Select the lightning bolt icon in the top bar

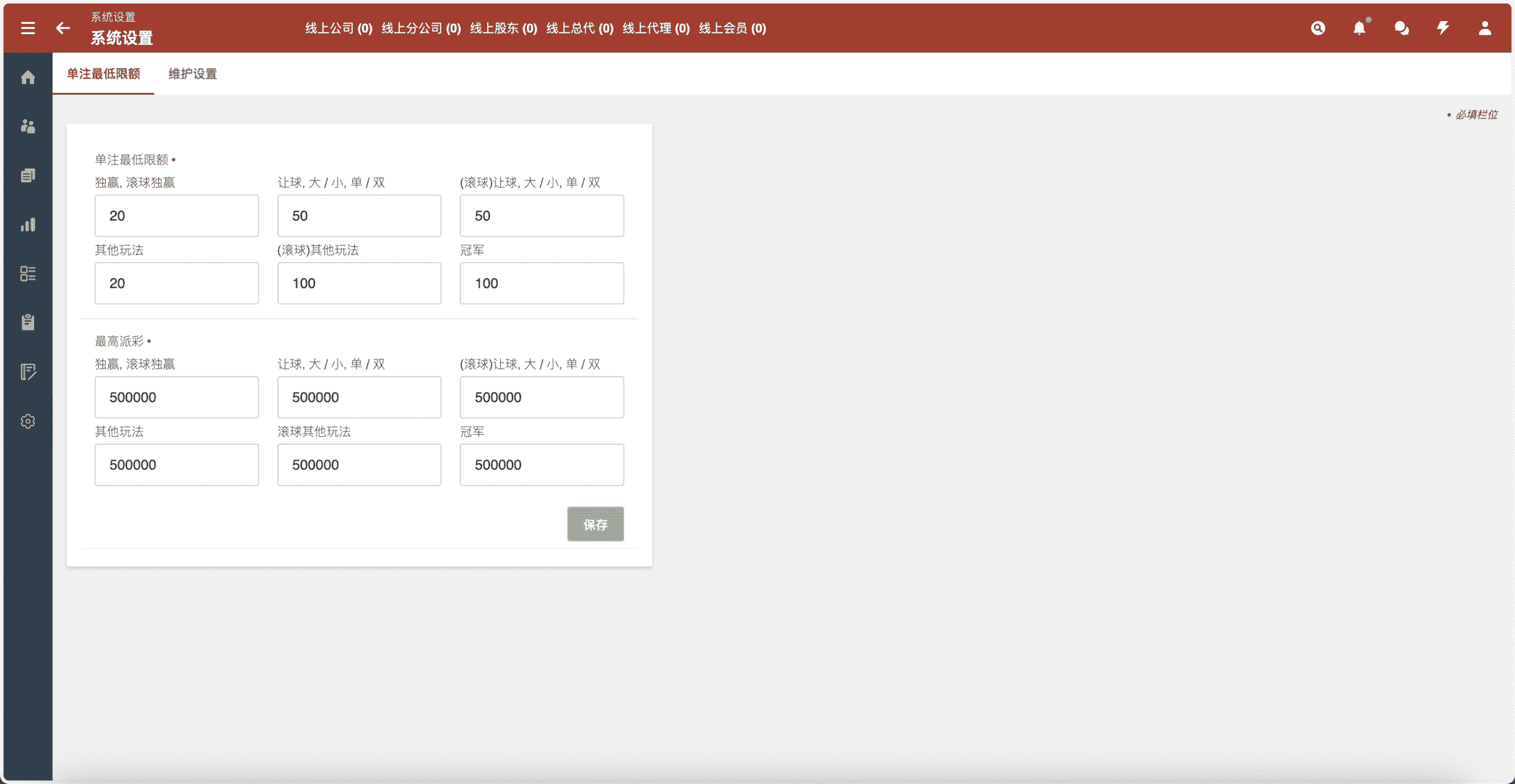pyautogui.click(x=1442, y=28)
